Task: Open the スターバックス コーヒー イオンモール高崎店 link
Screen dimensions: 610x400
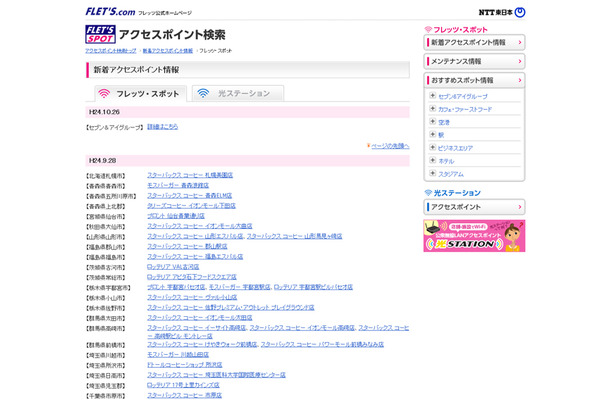Action: click(302, 328)
